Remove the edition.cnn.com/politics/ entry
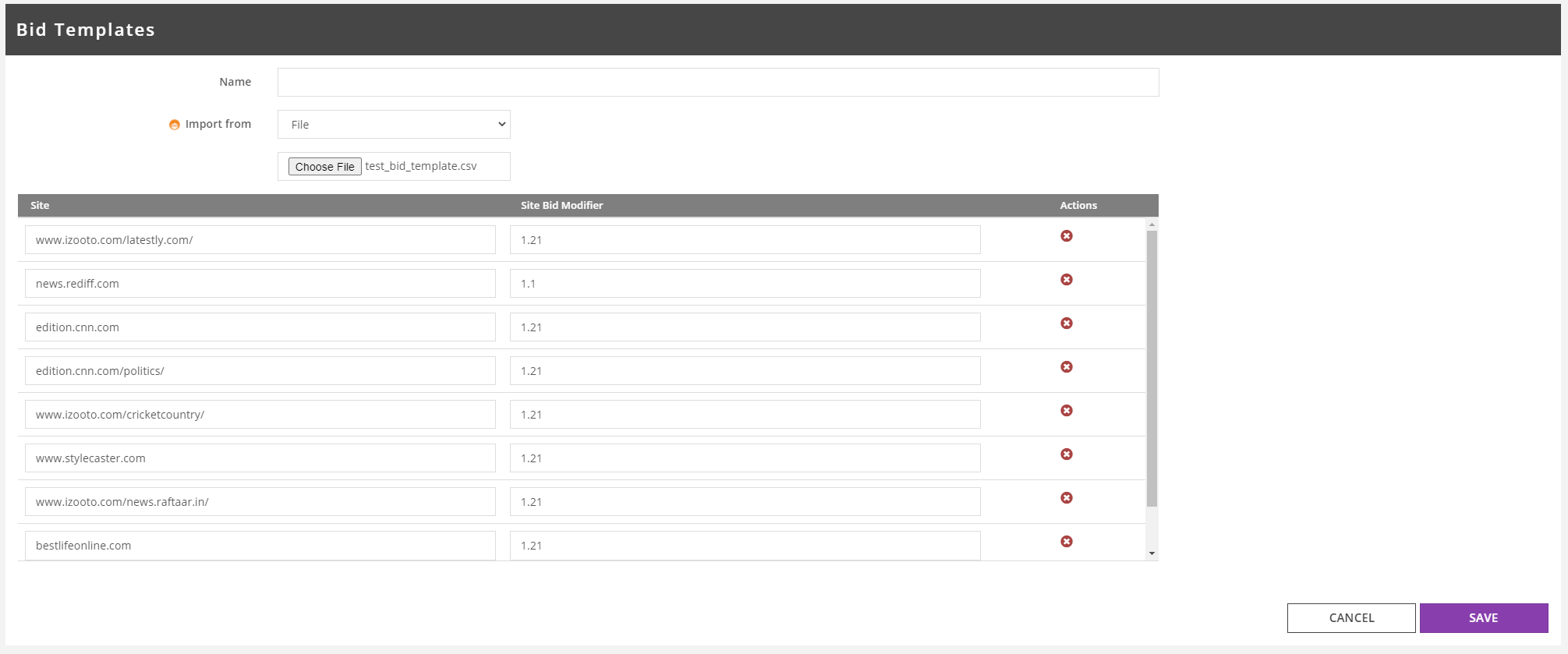 pos(1066,367)
